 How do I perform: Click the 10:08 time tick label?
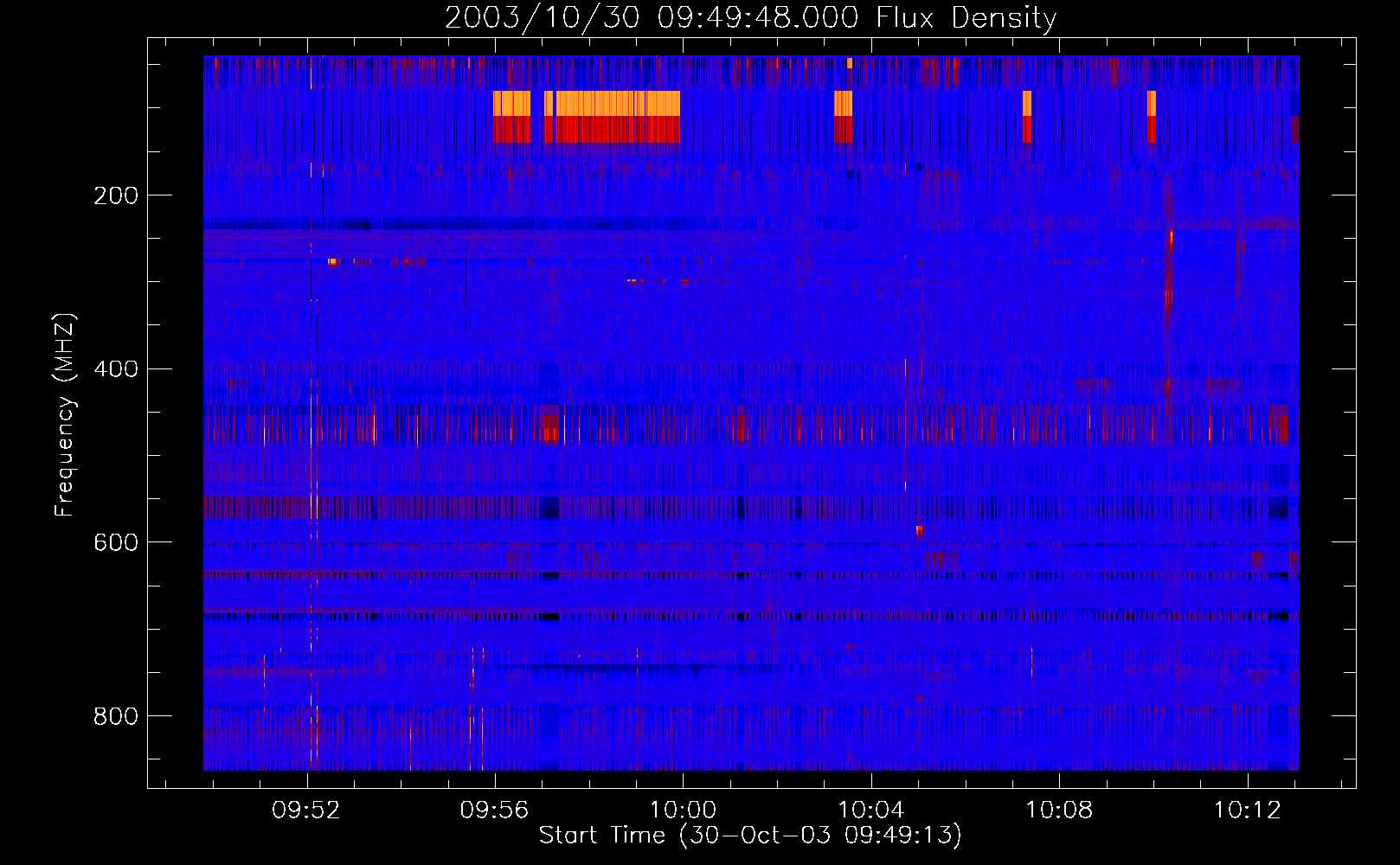click(1059, 810)
